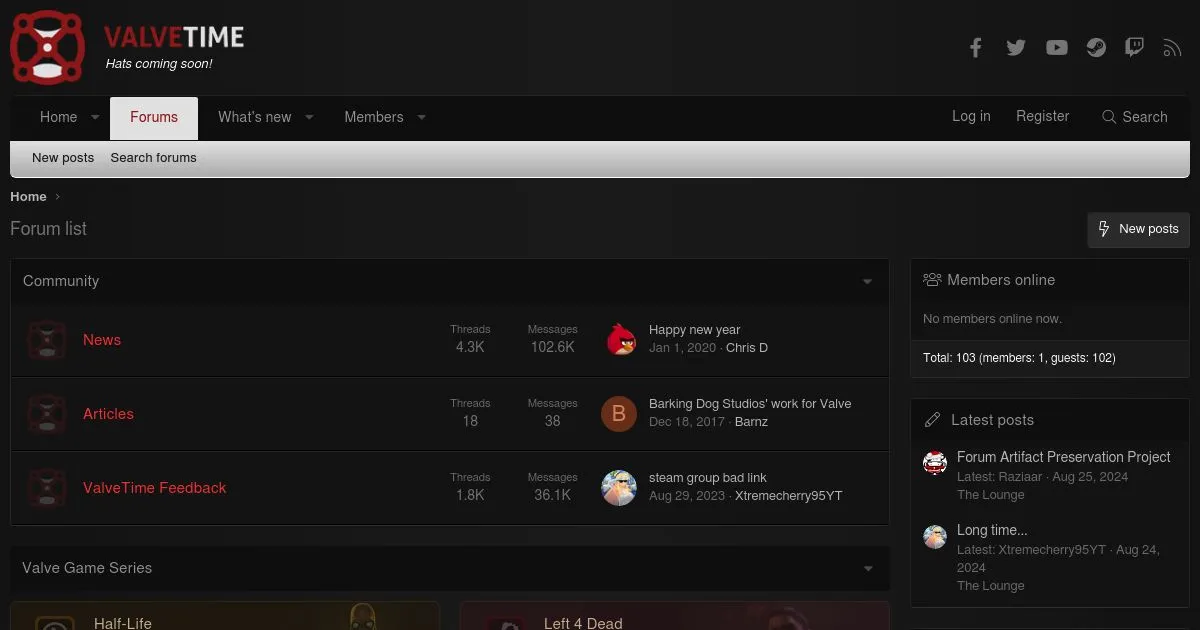This screenshot has height=630, width=1200.
Task: Collapse the Community category
Action: [867, 282]
